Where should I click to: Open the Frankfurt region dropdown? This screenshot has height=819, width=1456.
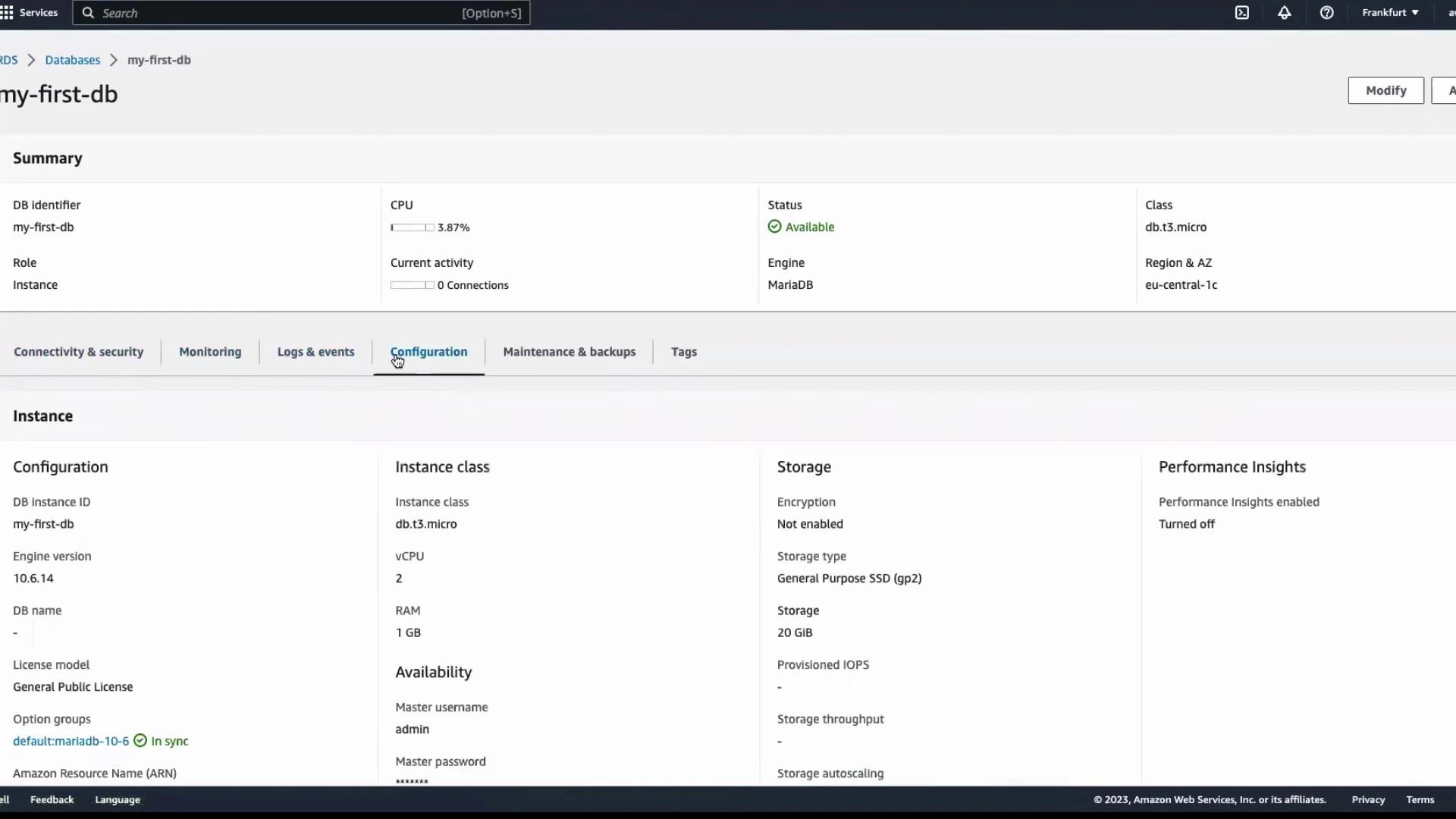point(1390,13)
